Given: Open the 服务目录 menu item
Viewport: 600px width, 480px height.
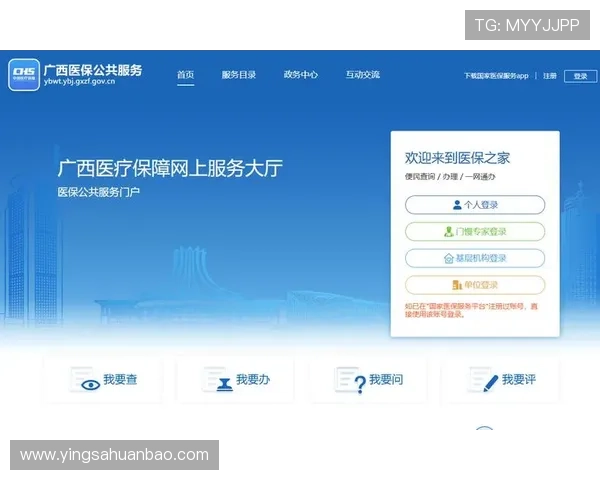Looking at the screenshot, I should tap(239, 75).
